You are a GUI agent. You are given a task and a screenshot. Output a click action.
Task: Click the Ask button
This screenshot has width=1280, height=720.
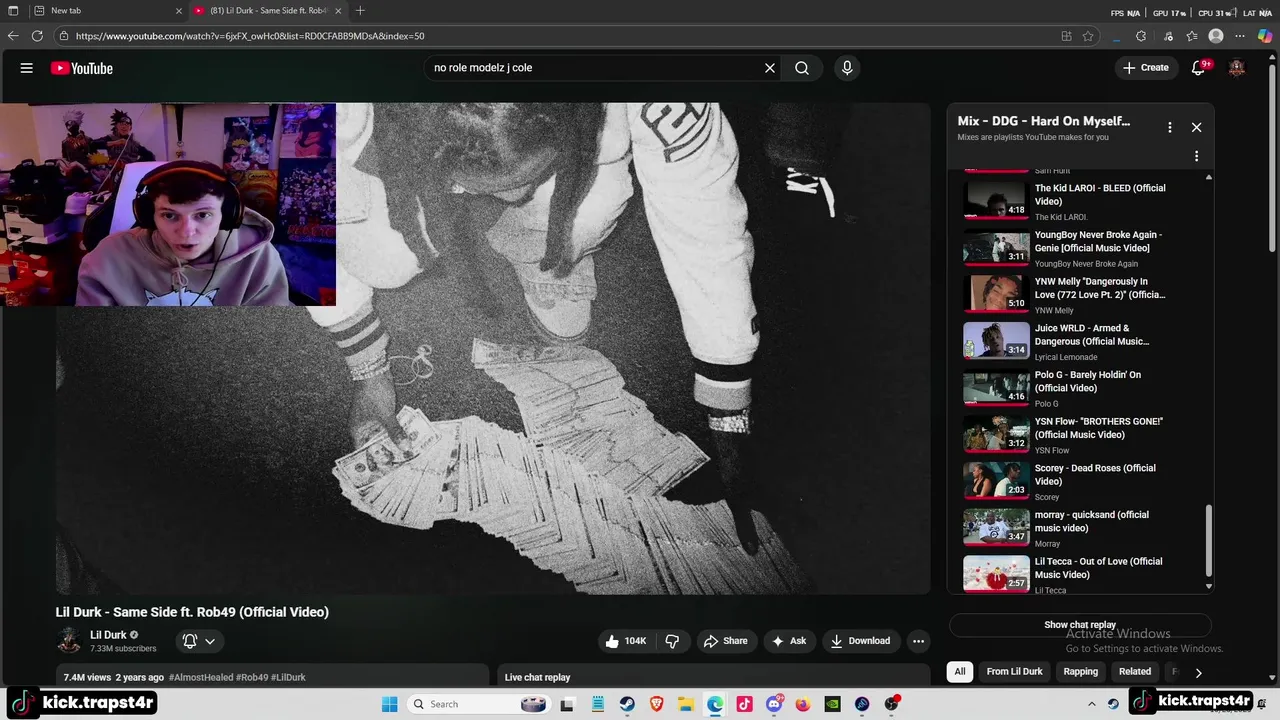click(788, 641)
